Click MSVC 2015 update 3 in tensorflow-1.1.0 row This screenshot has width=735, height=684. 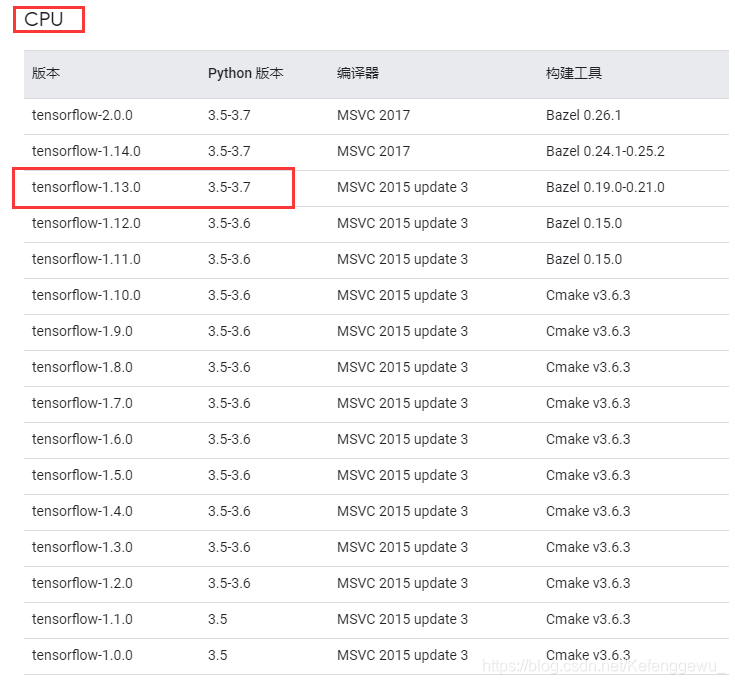(x=403, y=619)
